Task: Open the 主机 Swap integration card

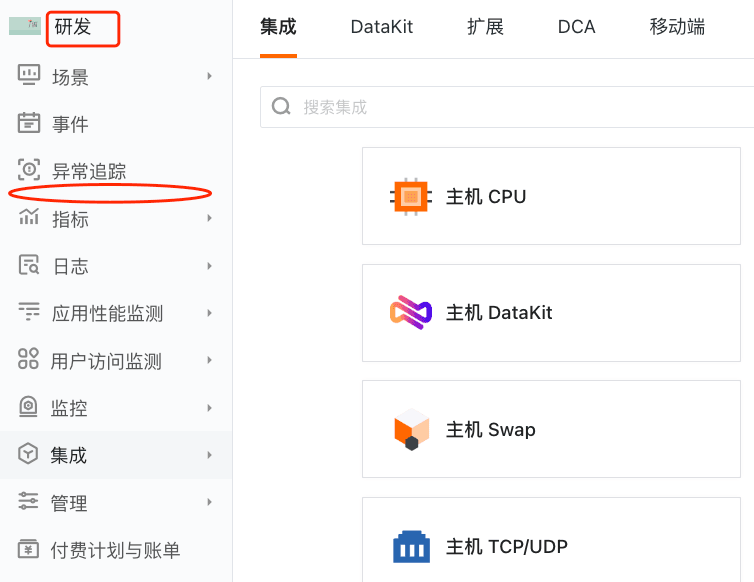Action: pyautogui.click(x=551, y=429)
